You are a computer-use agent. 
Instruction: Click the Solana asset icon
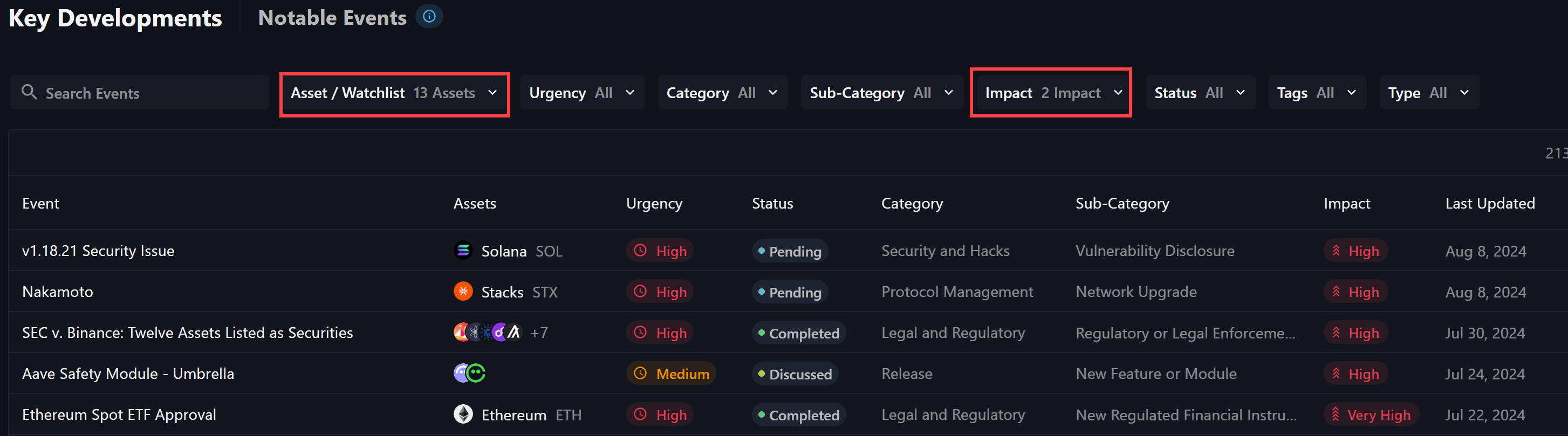pos(463,251)
